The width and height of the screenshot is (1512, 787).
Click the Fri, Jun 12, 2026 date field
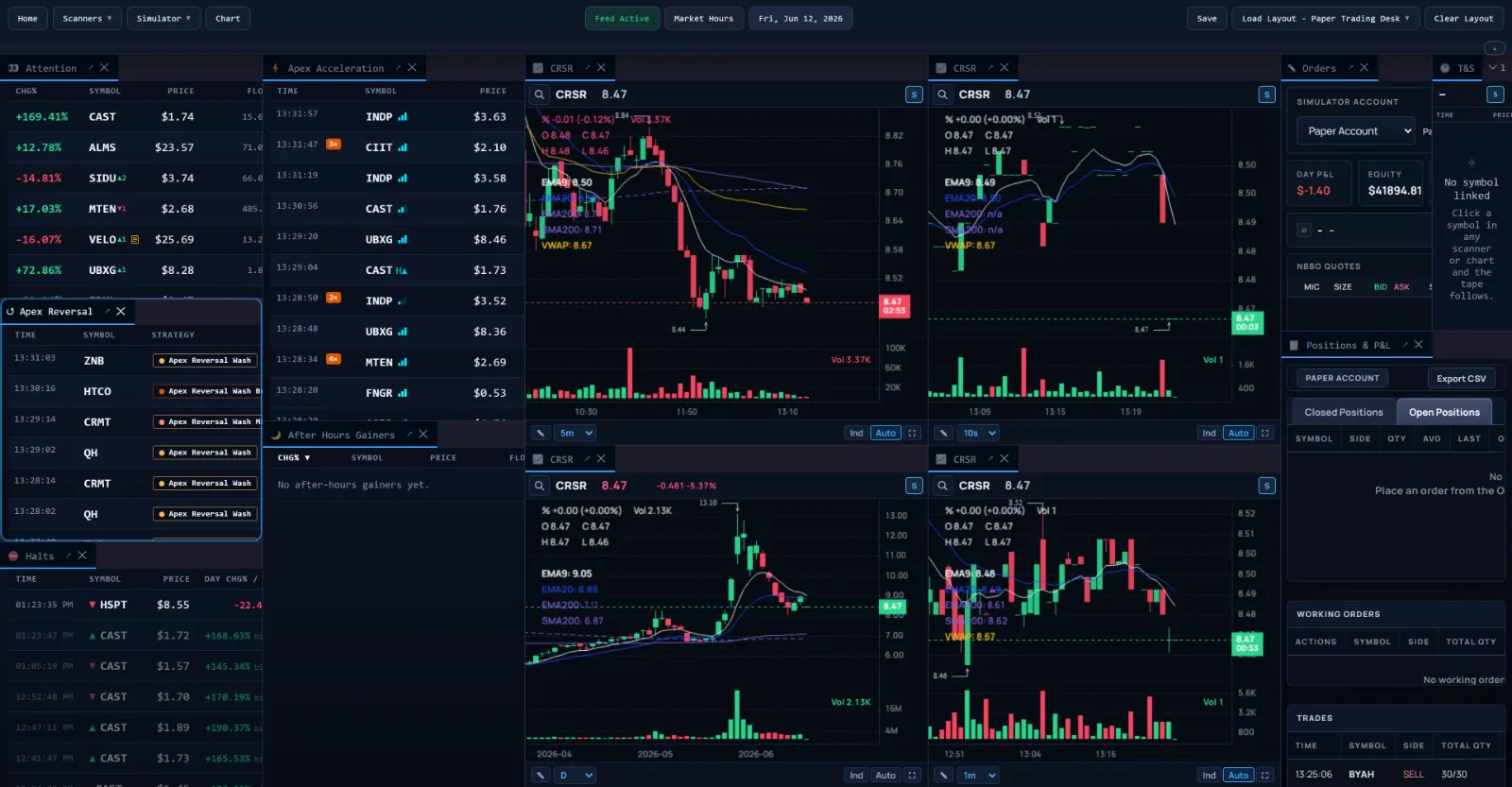(x=800, y=18)
